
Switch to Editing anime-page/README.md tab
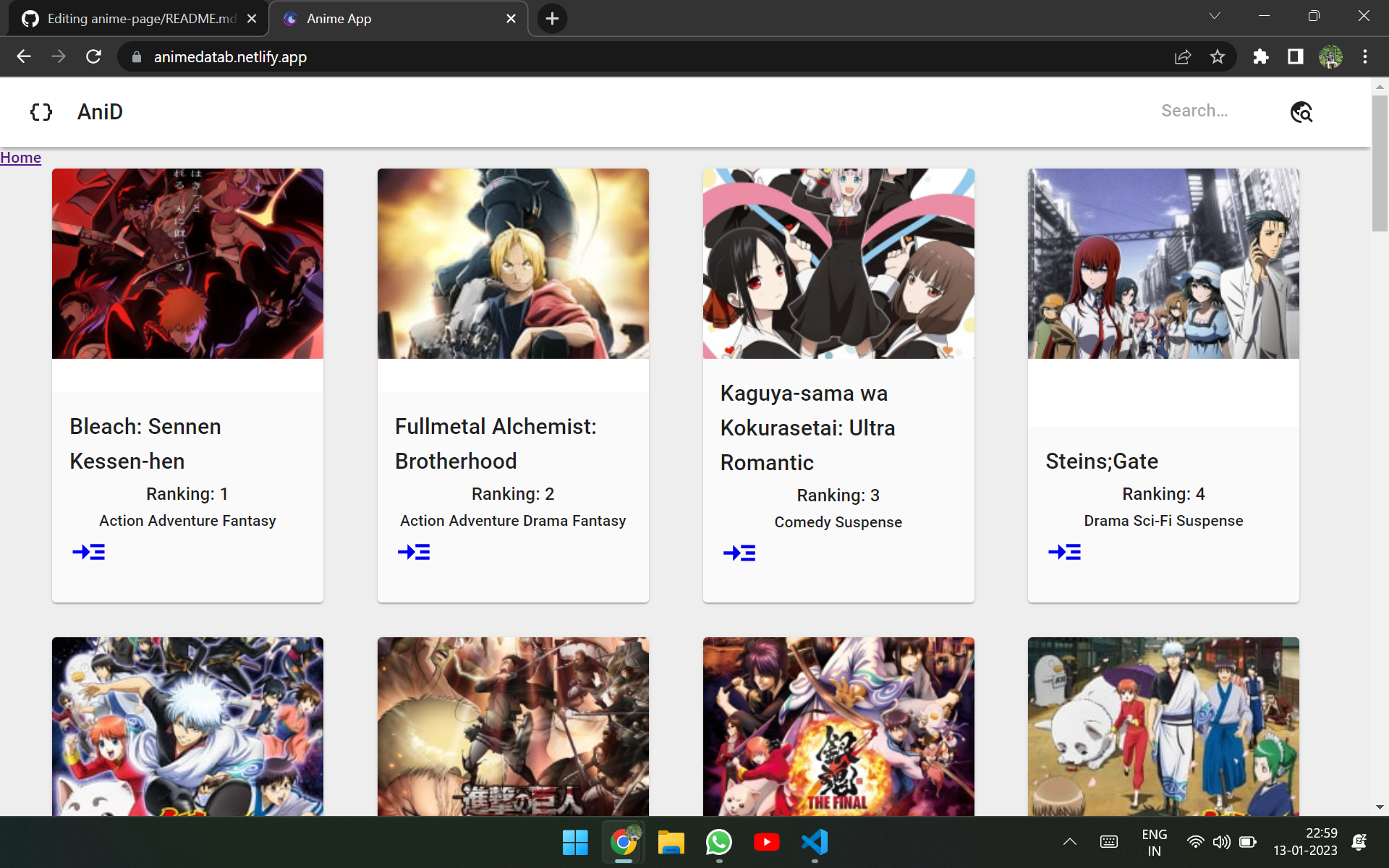137,19
